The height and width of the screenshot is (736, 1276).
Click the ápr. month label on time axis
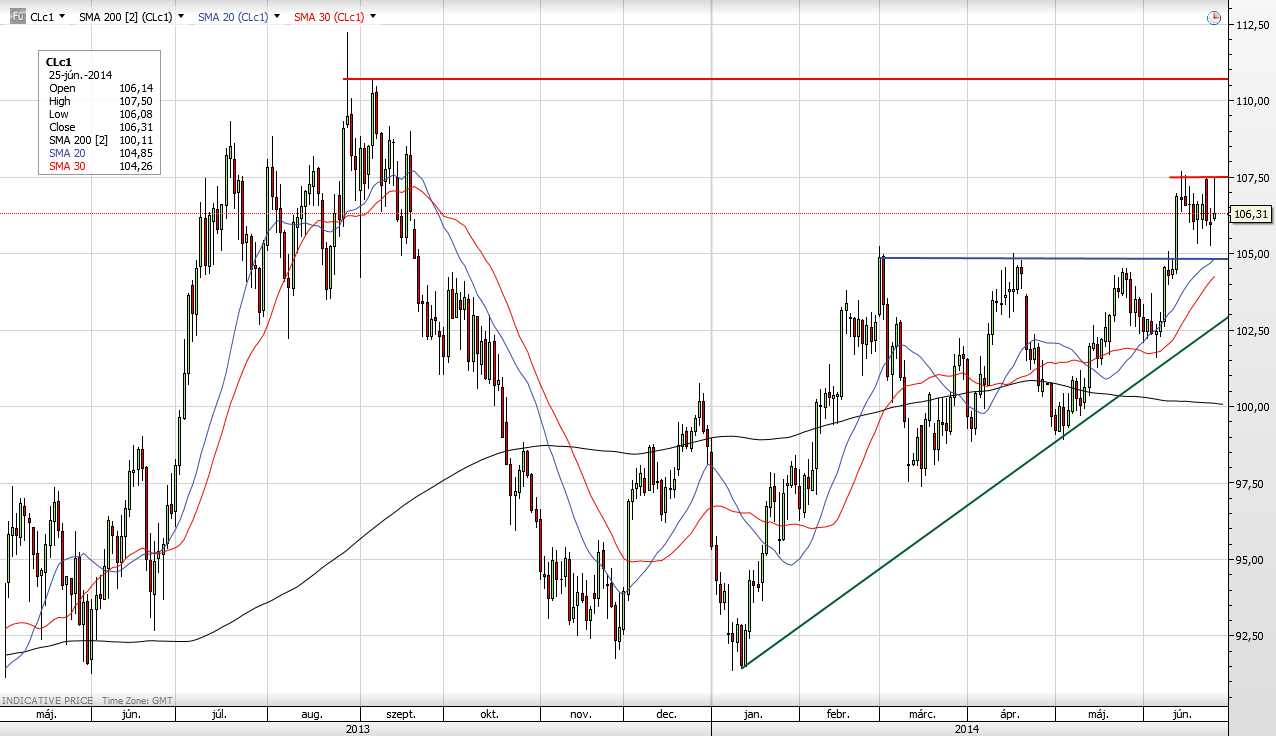1010,715
